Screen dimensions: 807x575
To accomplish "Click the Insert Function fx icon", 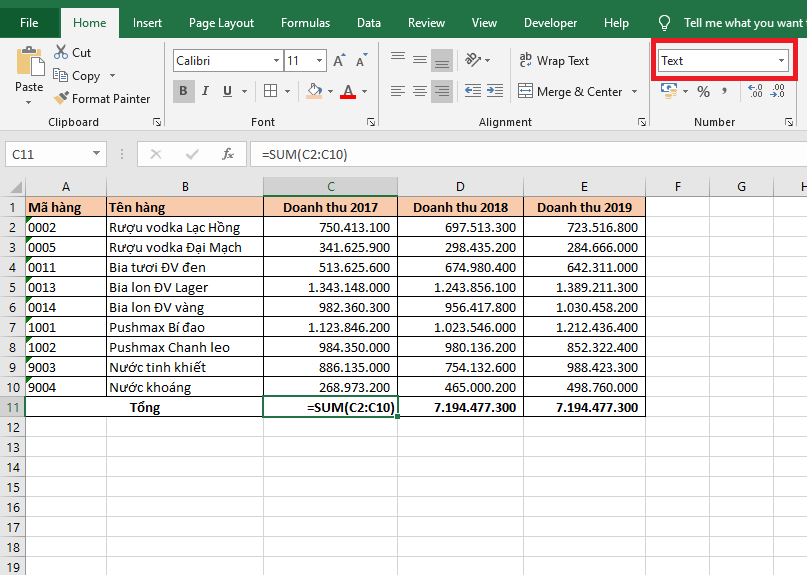I will (228, 154).
